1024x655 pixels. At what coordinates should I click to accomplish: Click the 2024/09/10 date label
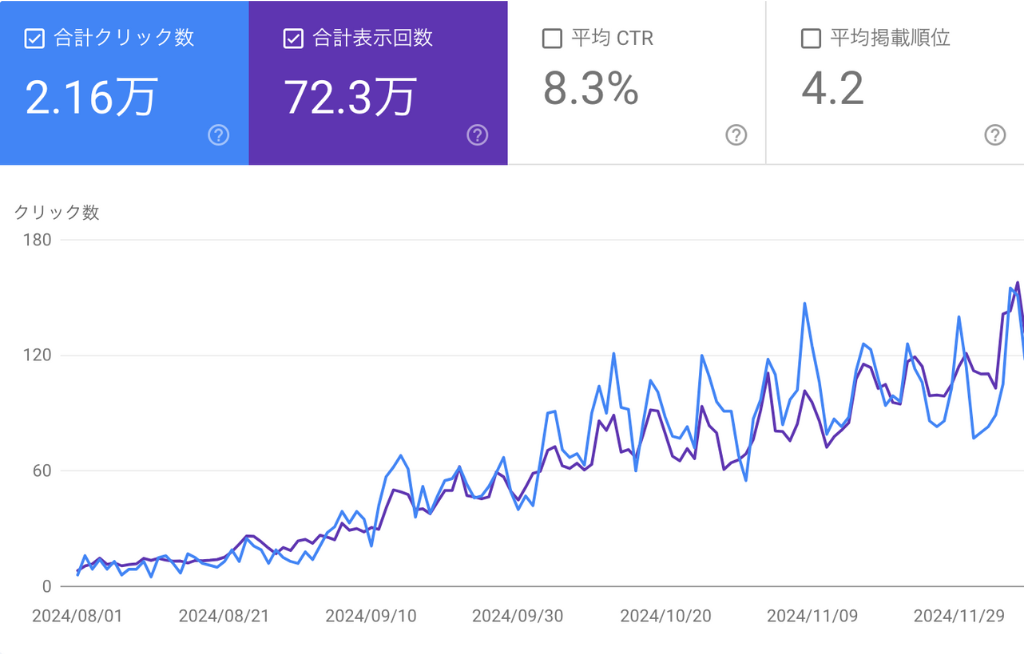click(371, 616)
